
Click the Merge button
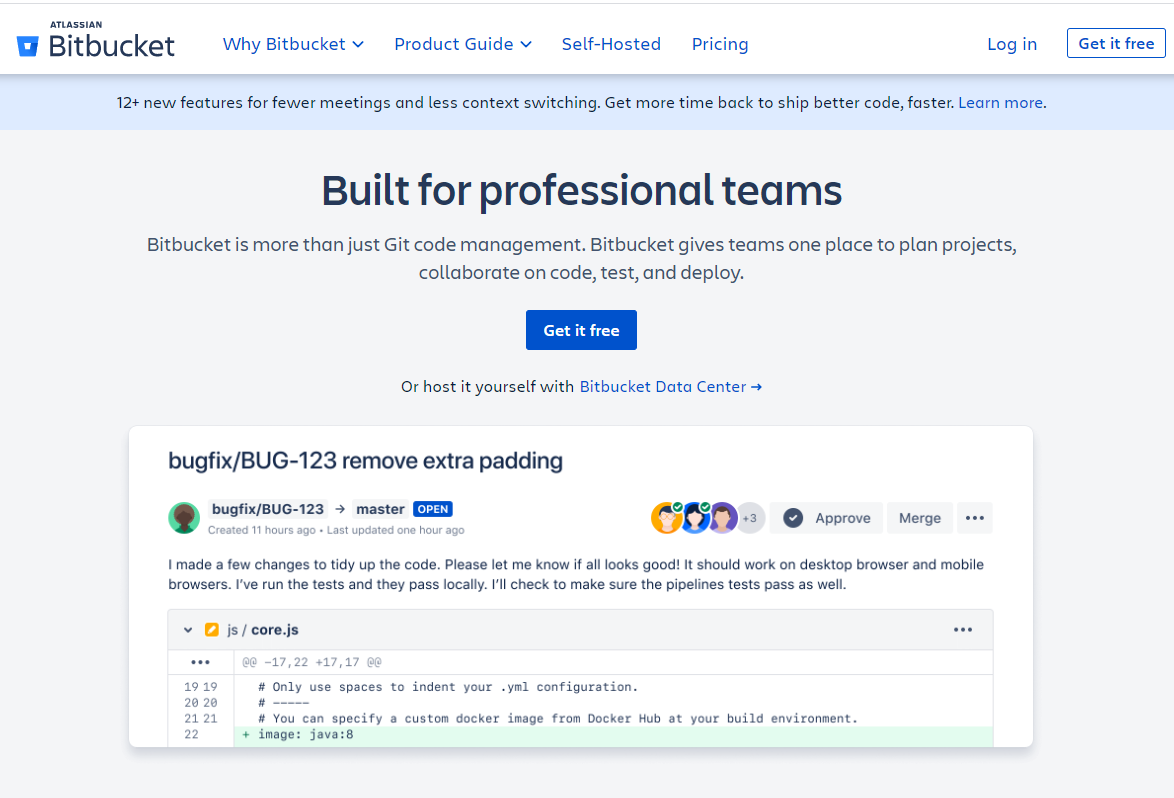coord(919,518)
